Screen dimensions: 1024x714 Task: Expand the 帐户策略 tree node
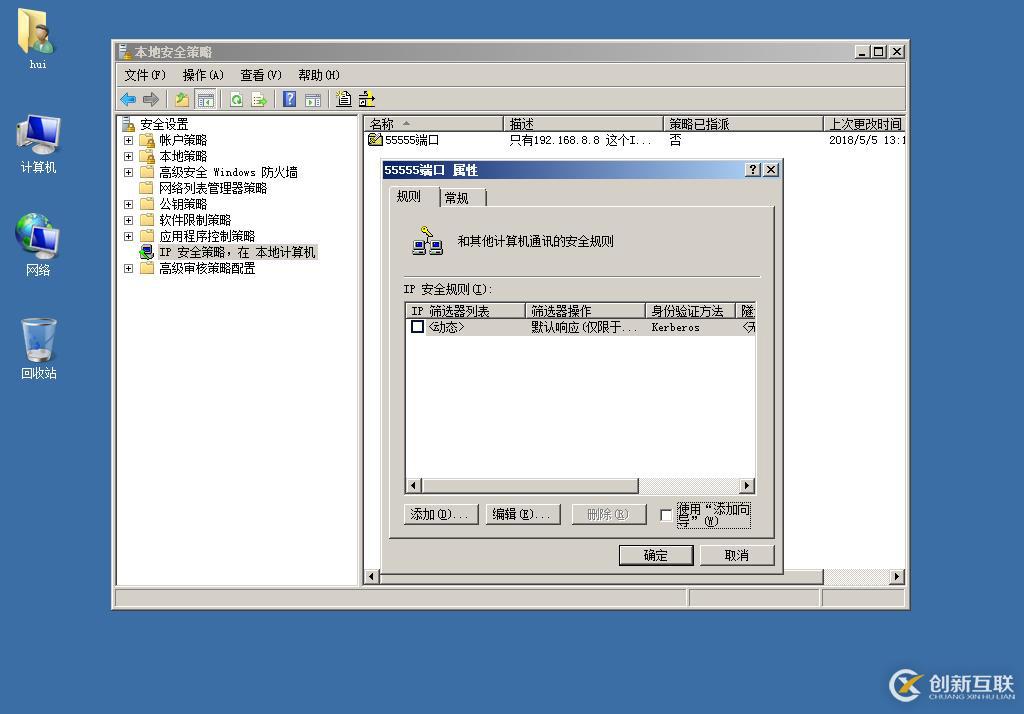click(129, 140)
